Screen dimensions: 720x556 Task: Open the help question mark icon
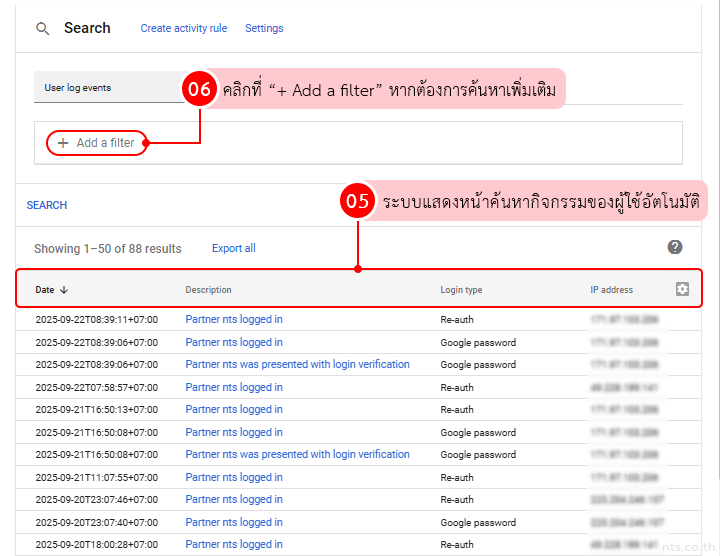(x=675, y=247)
